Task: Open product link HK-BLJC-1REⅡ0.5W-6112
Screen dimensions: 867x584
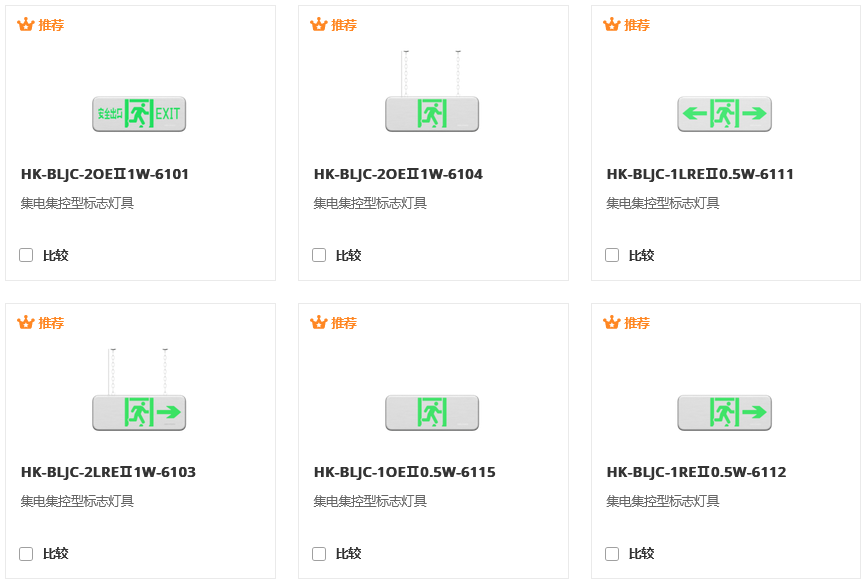Action: pos(696,472)
